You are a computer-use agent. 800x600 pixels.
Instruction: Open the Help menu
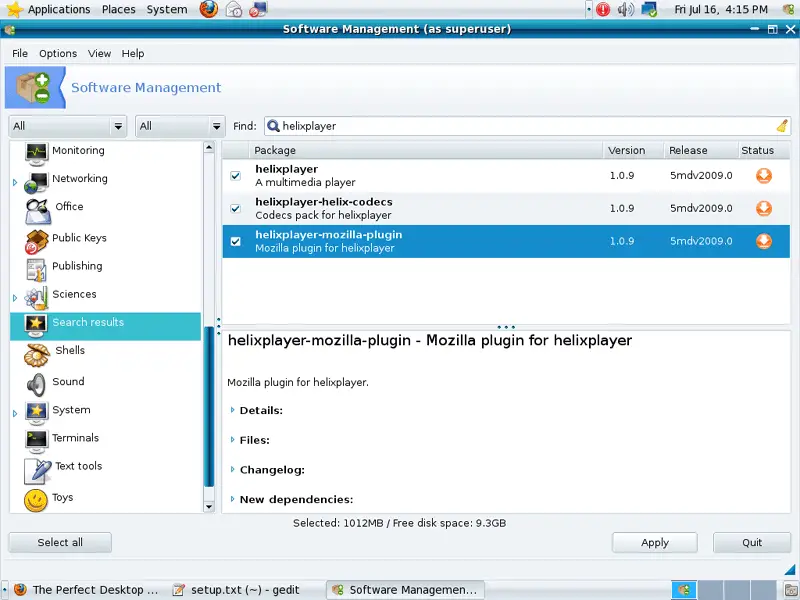pyautogui.click(x=133, y=54)
